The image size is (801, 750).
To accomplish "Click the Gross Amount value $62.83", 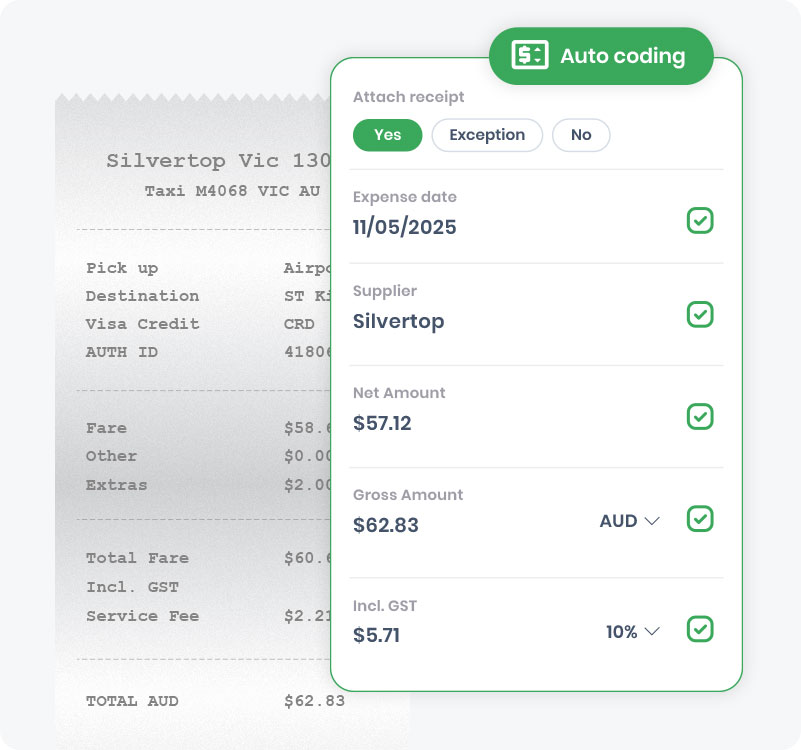I will tap(385, 525).
